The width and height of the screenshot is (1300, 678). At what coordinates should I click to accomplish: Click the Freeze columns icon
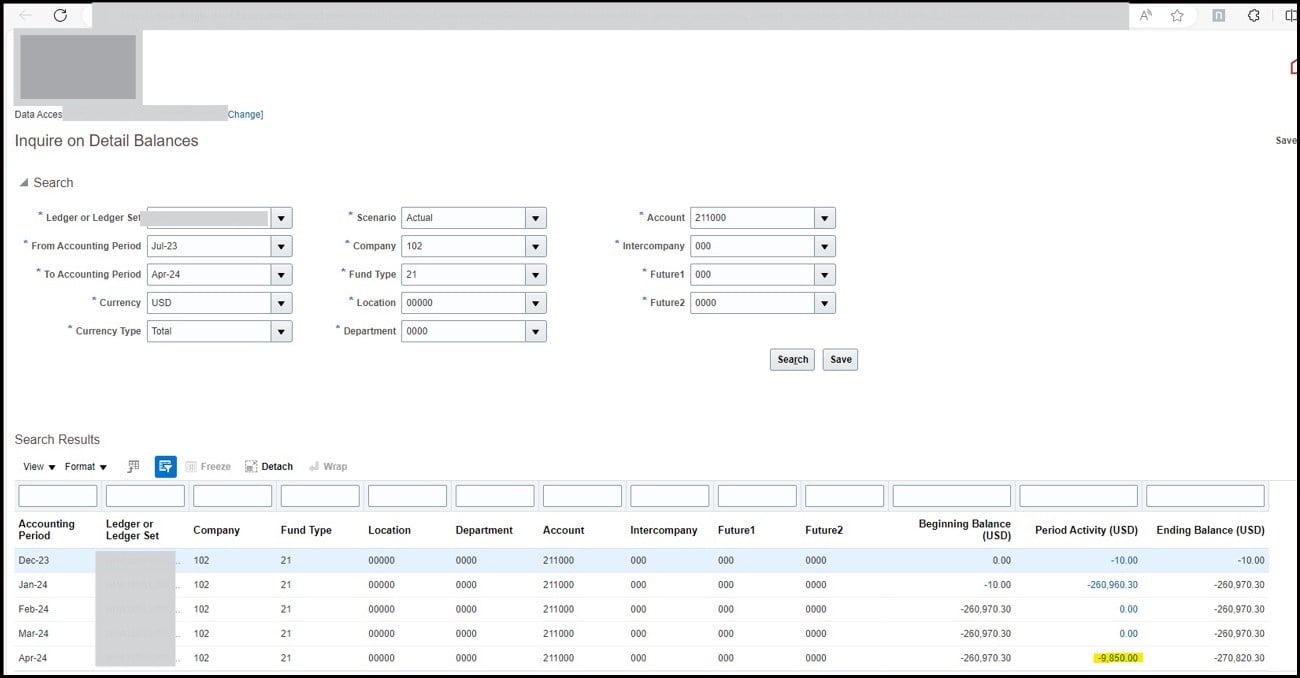coord(189,466)
